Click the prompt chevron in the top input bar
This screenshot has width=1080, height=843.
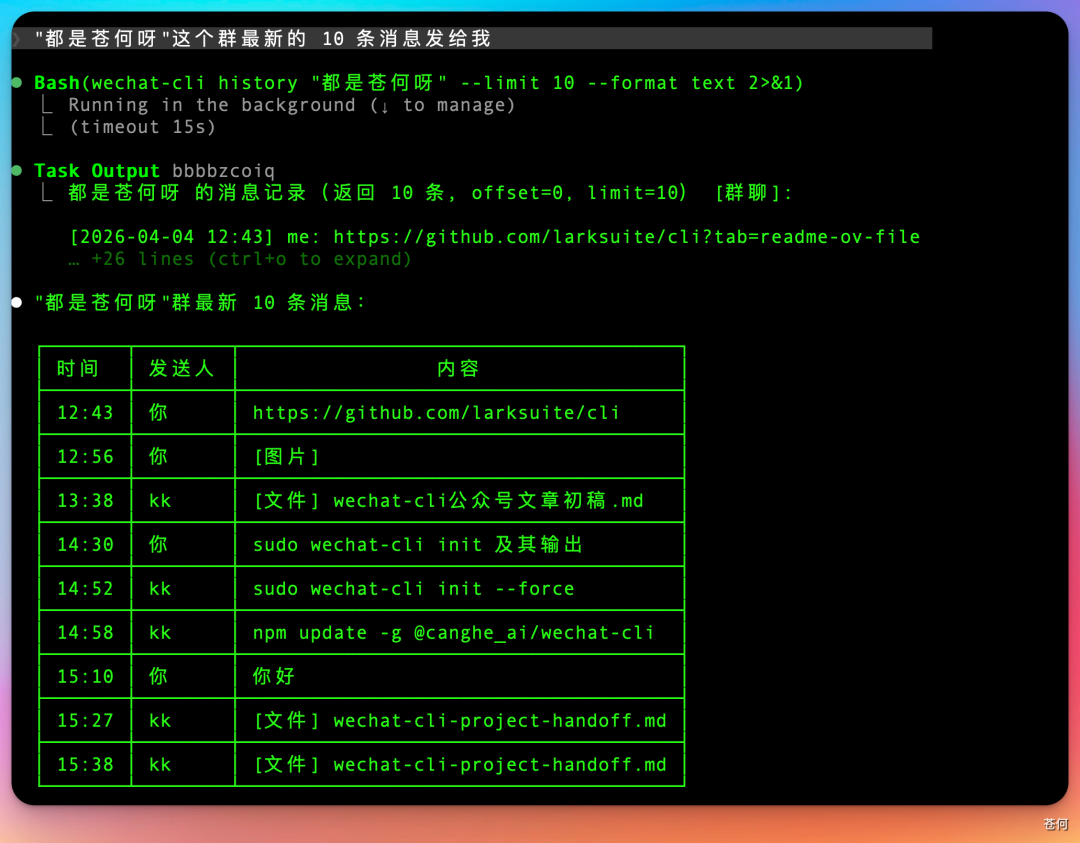pyautogui.click(x=14, y=37)
